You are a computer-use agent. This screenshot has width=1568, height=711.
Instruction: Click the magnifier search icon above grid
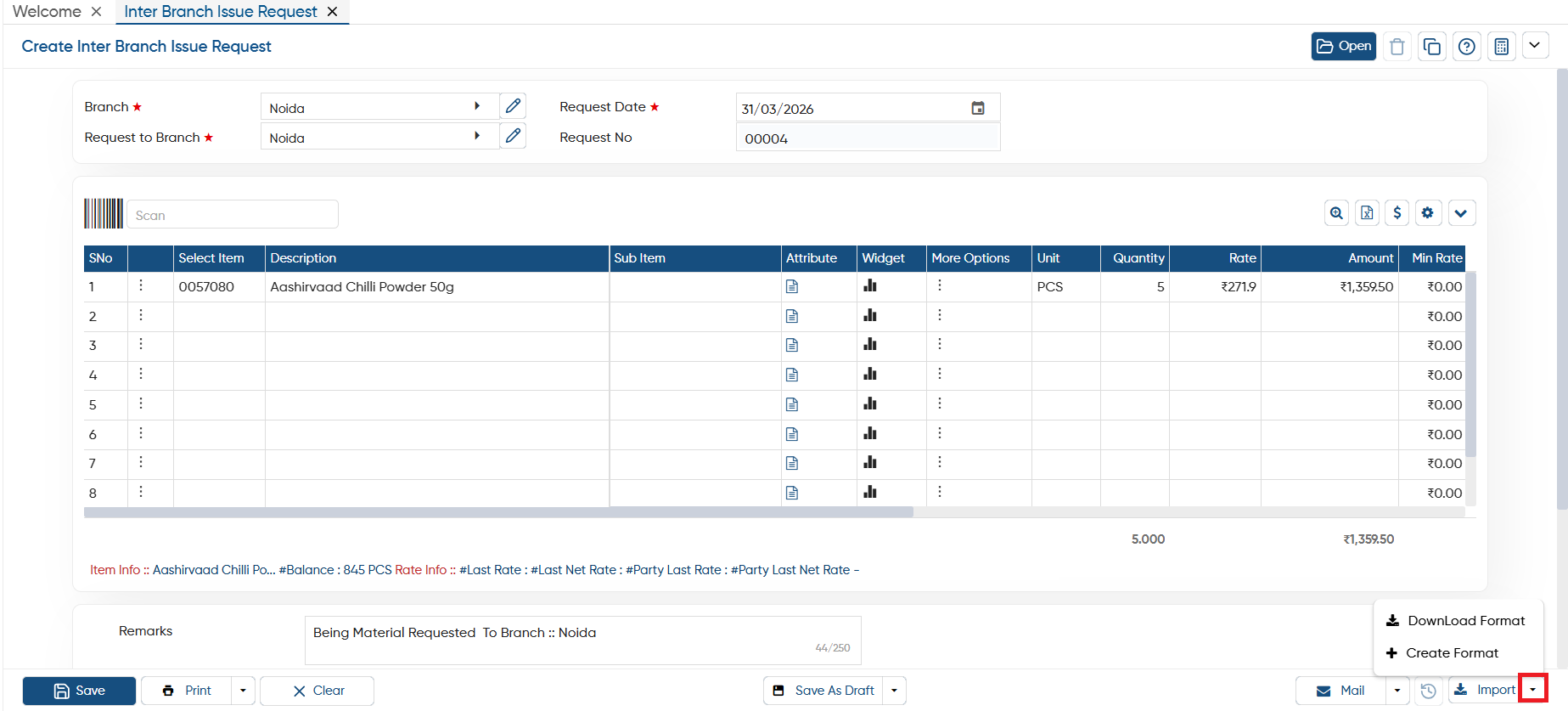pos(1337,213)
